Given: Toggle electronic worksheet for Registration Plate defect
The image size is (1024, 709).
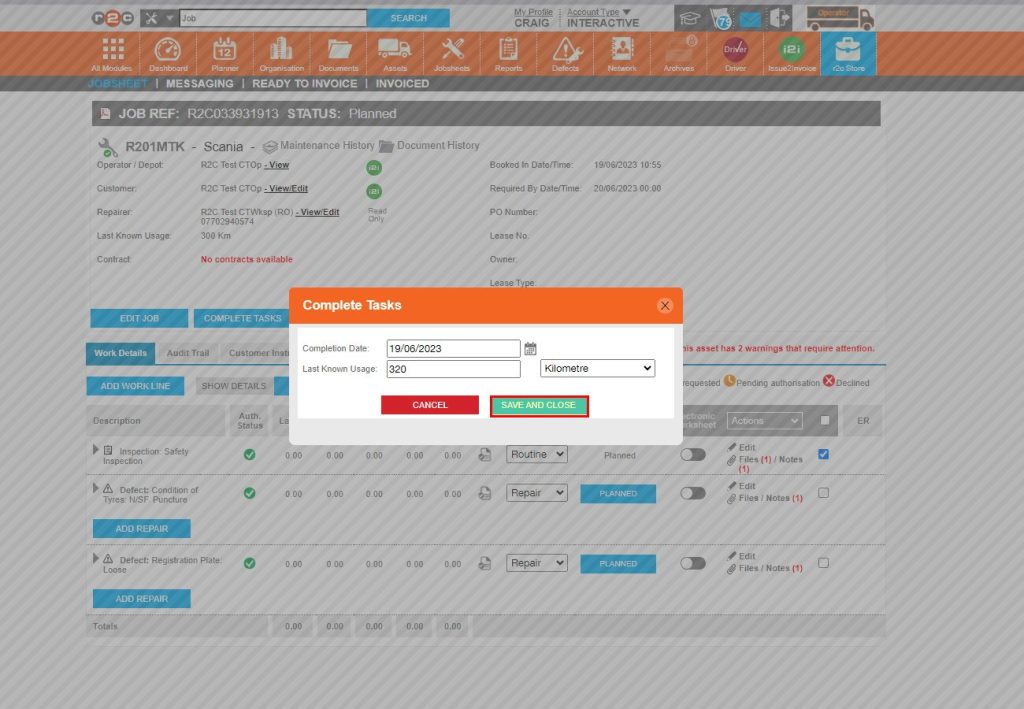Looking at the screenshot, I should tap(692, 563).
